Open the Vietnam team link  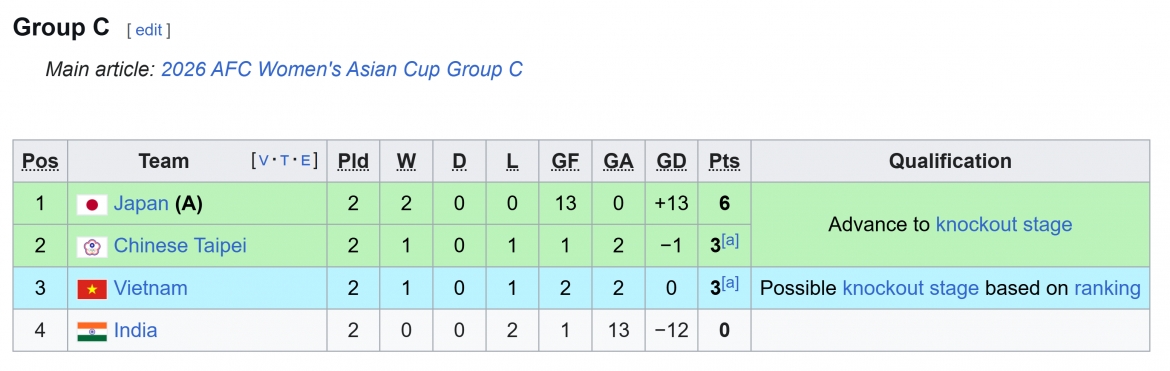[x=151, y=288]
